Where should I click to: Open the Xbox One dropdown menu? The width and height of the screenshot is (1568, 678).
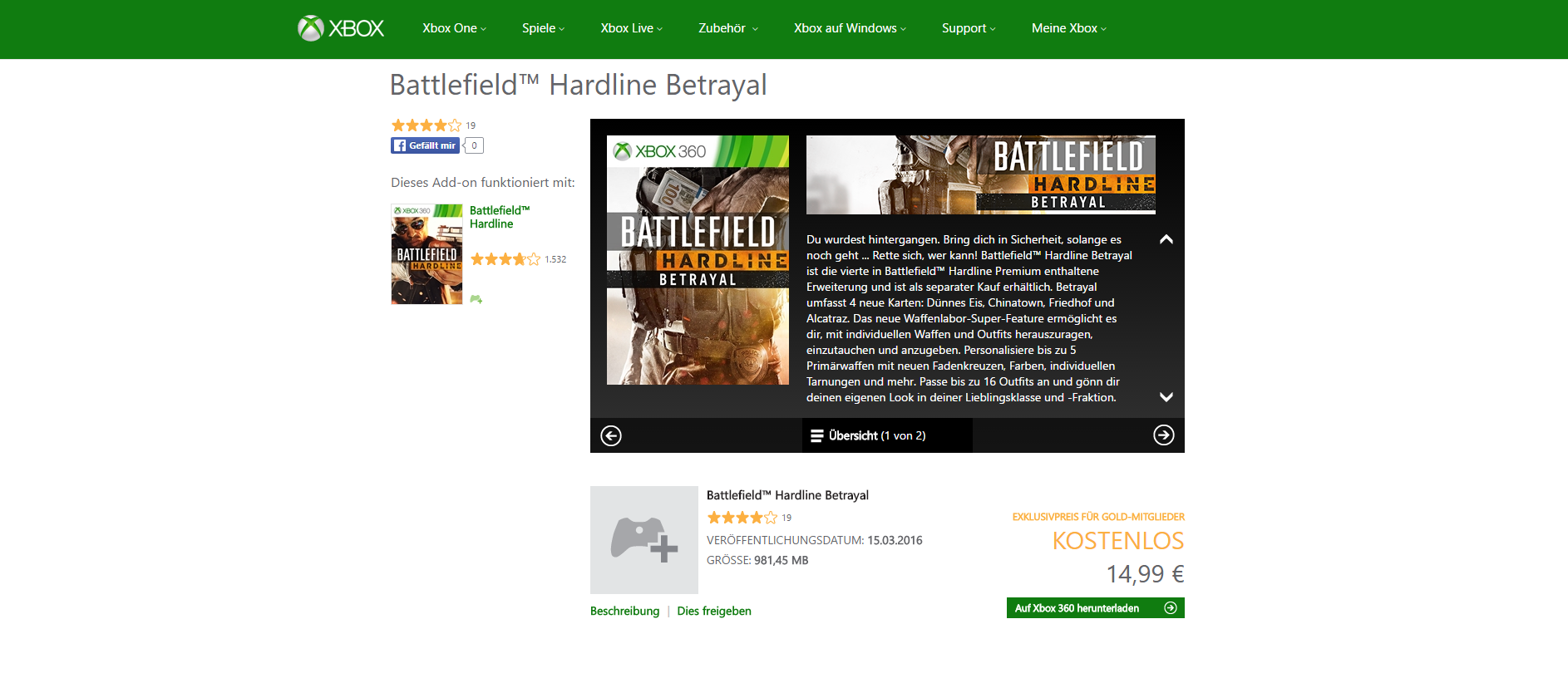point(454,28)
